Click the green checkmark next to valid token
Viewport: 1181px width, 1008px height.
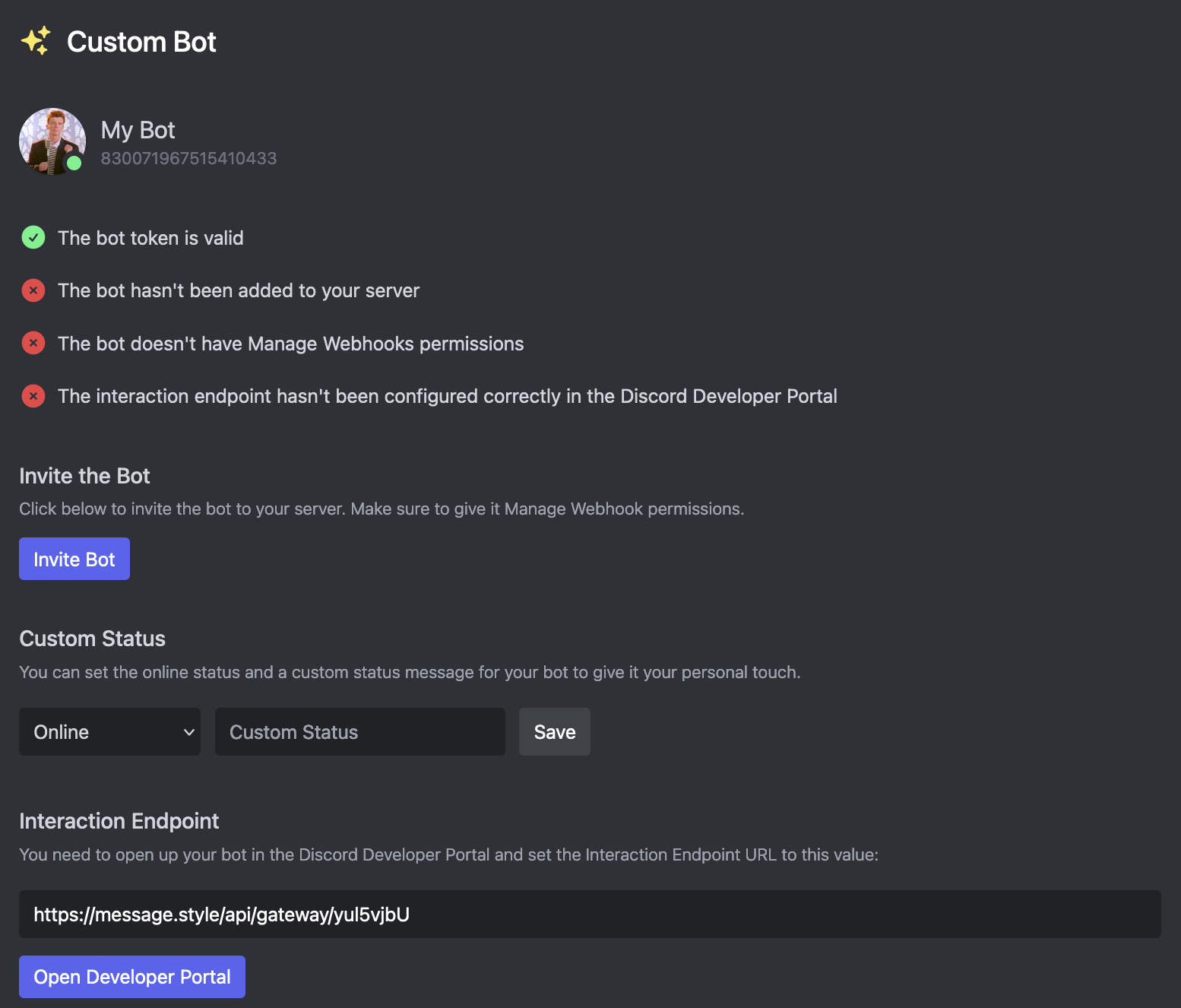point(33,237)
